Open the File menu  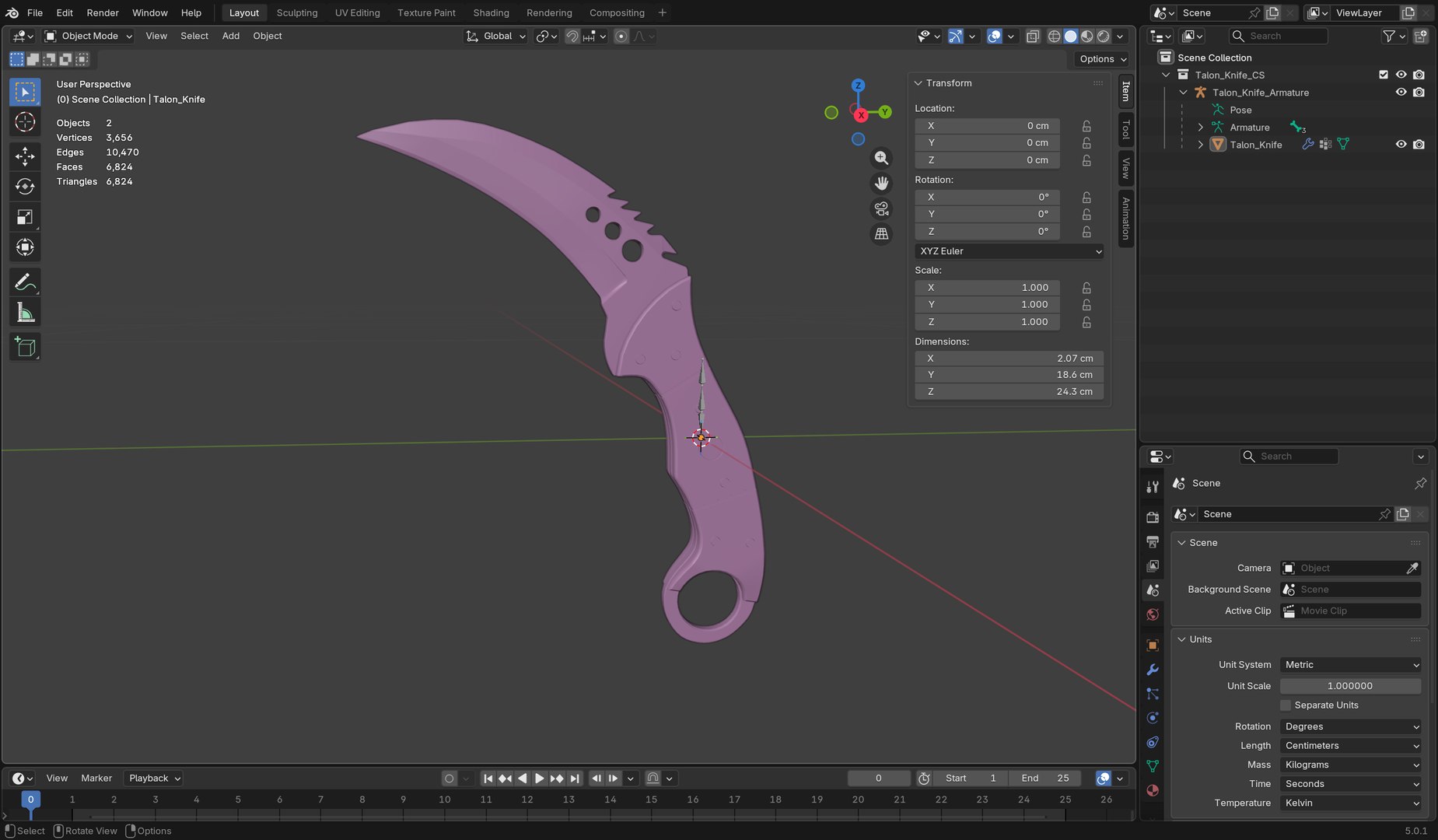tap(35, 12)
